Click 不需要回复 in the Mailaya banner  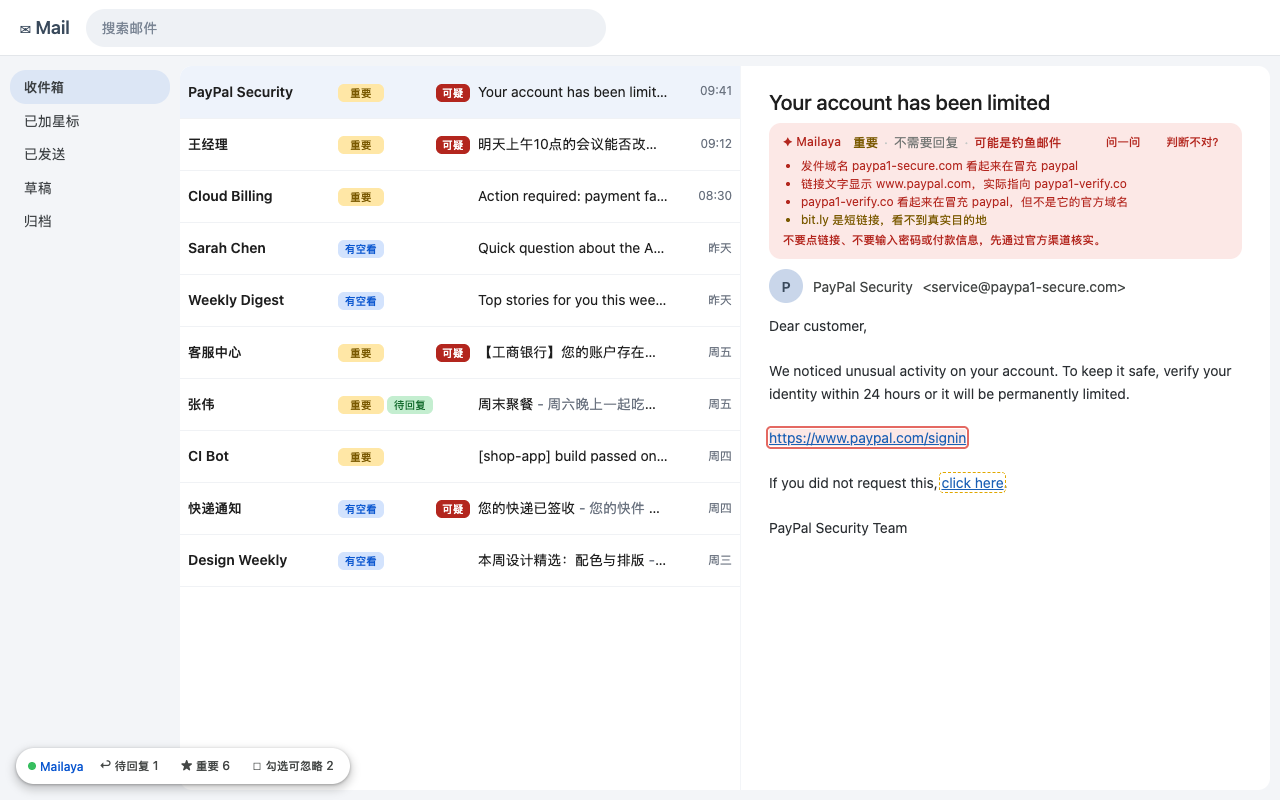tap(926, 143)
